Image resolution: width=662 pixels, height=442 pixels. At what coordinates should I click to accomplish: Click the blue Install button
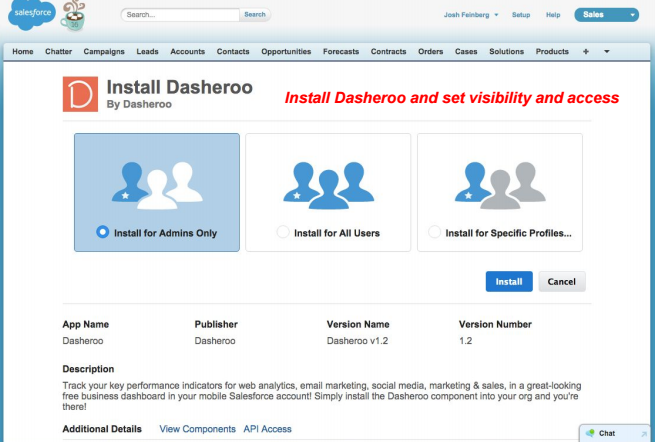(509, 282)
